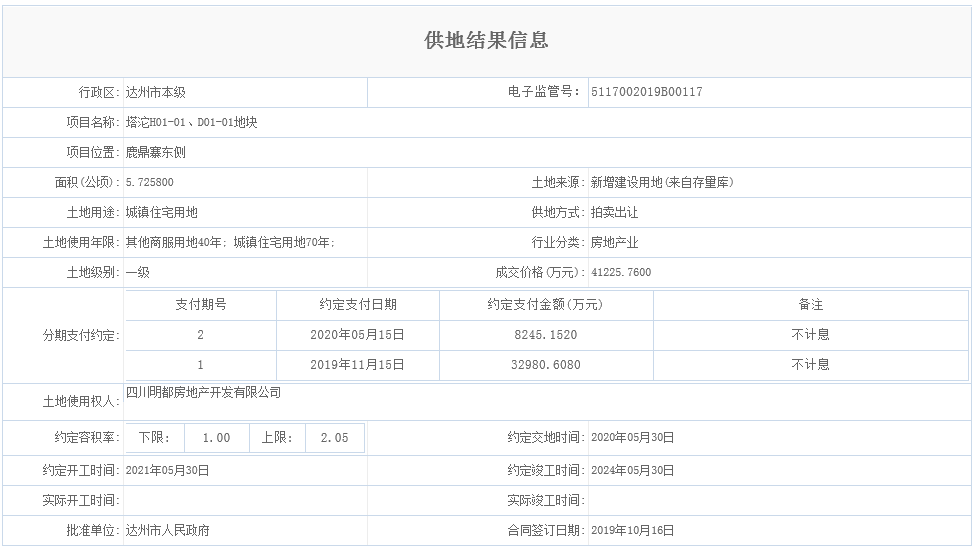This screenshot has height=548, width=976.
Task: Select payment amount 8245.1520
Action: pos(546,334)
